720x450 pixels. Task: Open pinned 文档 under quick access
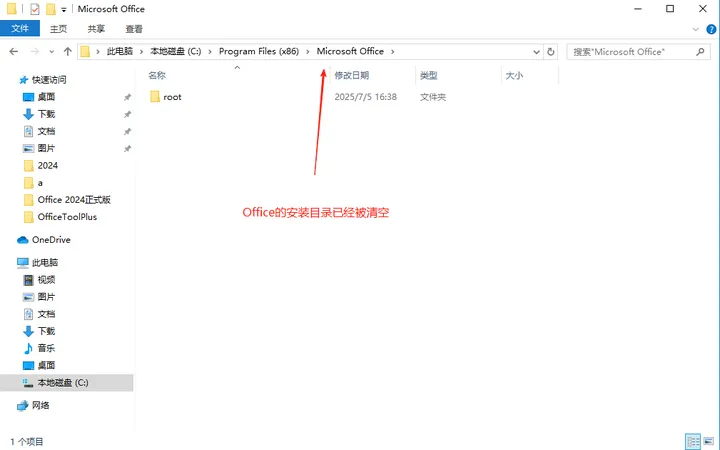(x=46, y=131)
